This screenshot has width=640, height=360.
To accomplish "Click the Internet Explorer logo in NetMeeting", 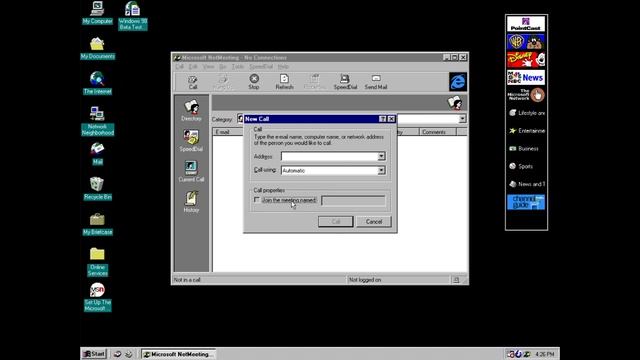I will click(x=458, y=82).
